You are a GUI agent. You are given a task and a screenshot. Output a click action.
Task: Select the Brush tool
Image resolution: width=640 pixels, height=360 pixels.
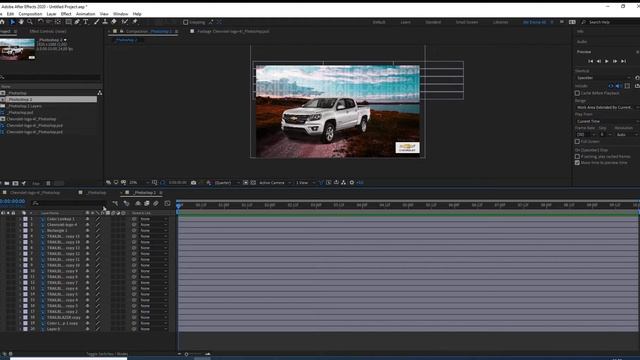pos(96,22)
